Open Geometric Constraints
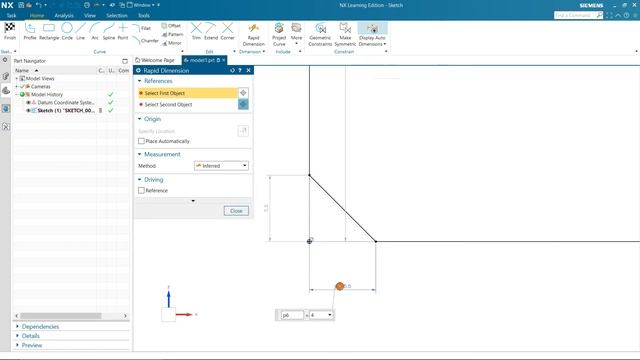Viewport: 640px width, 360px height. tap(320, 34)
